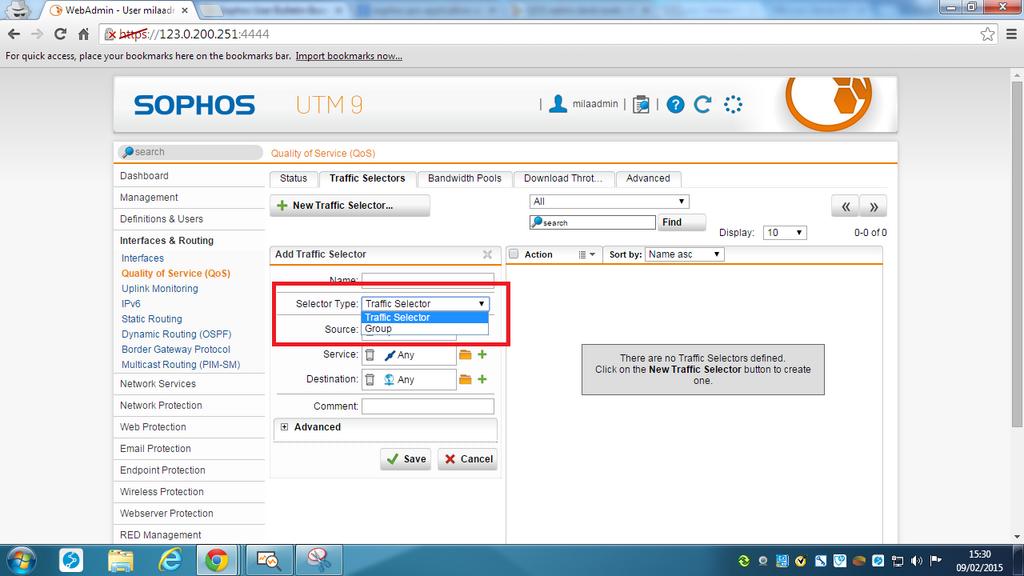The width and height of the screenshot is (1024, 576).
Task: Open the Windows Start menu
Action: tap(20, 560)
